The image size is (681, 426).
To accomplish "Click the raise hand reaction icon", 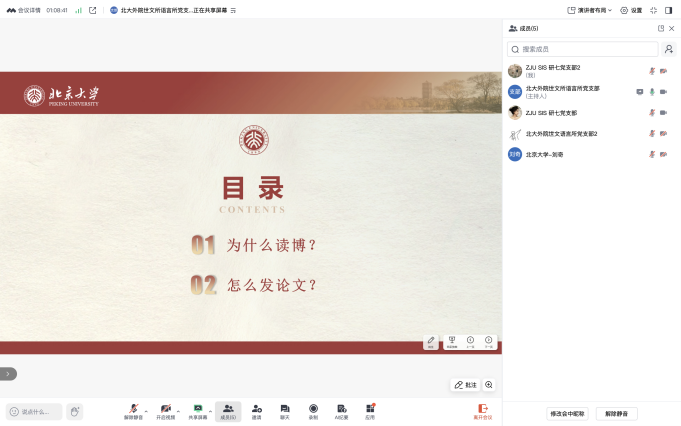I will pos(75,411).
